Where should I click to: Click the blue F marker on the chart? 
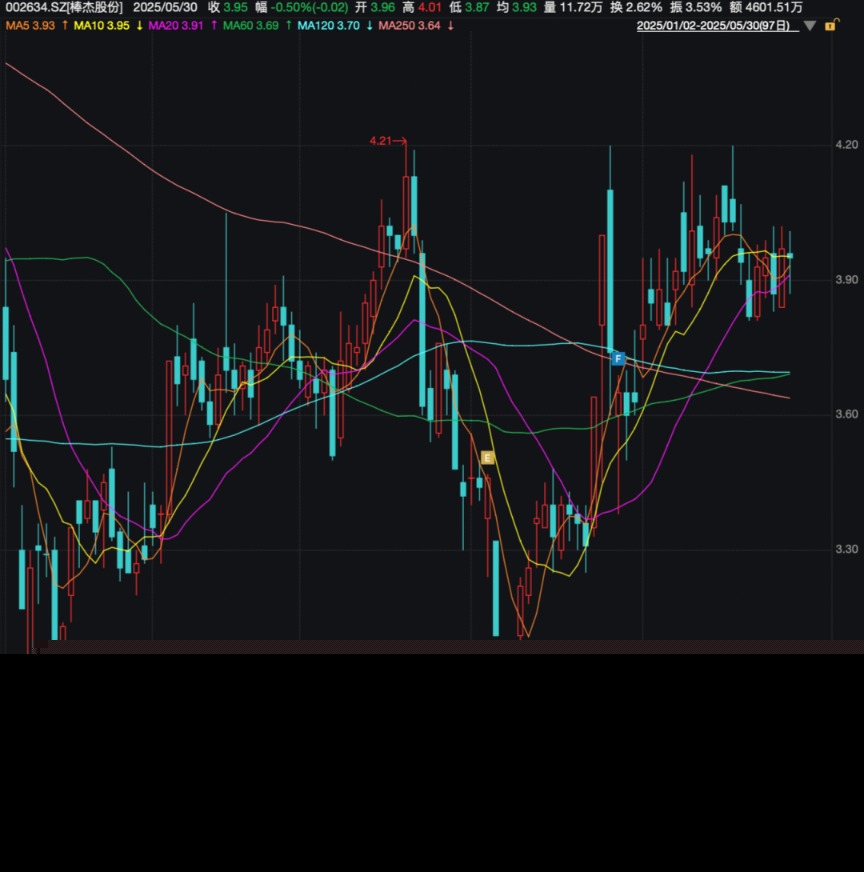[x=618, y=359]
